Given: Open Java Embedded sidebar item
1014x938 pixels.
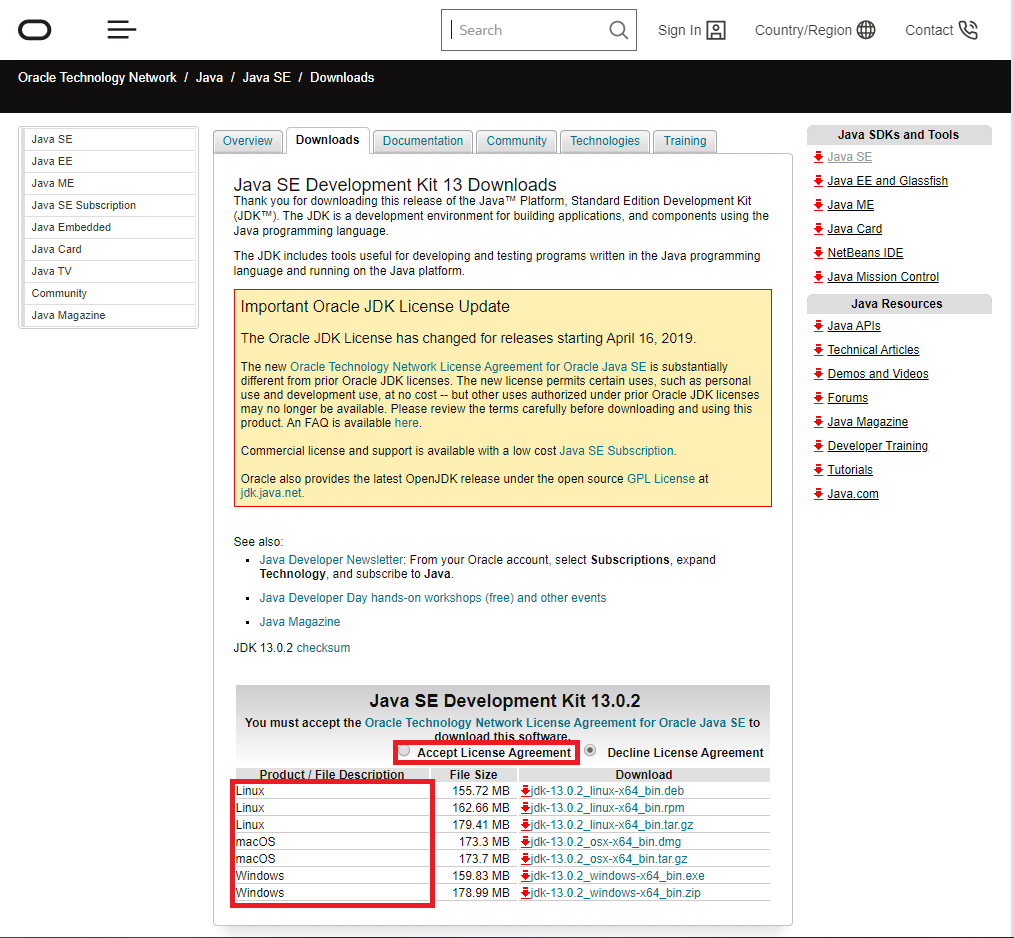Looking at the screenshot, I should [x=109, y=227].
